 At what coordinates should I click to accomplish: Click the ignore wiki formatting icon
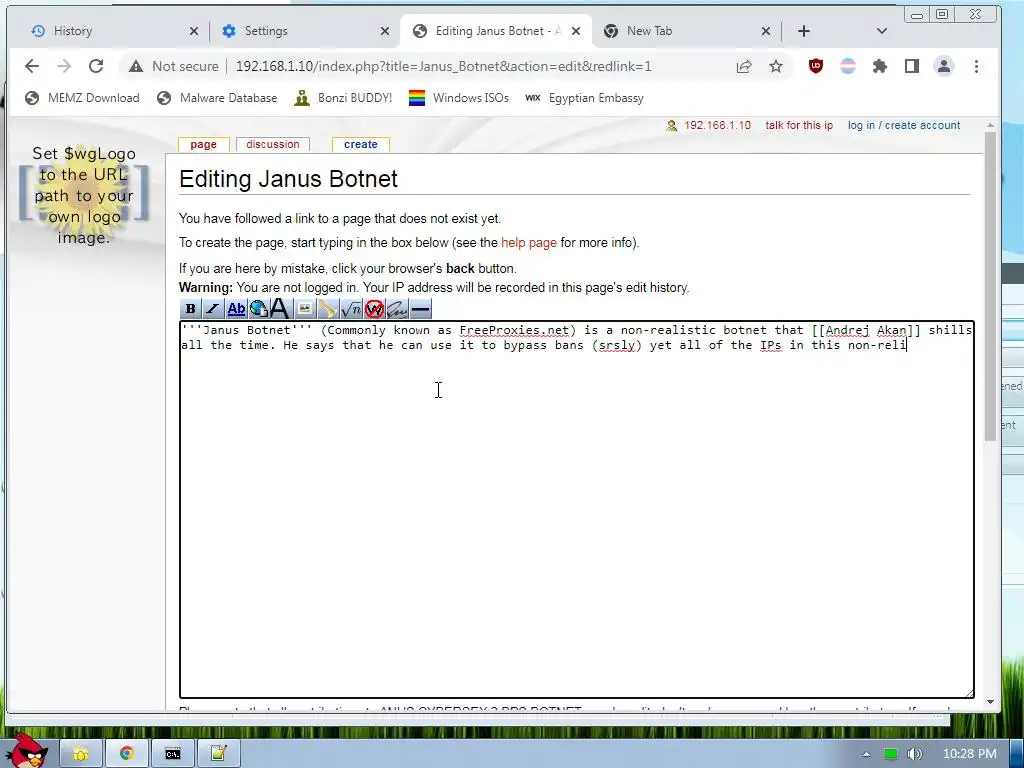[374, 309]
